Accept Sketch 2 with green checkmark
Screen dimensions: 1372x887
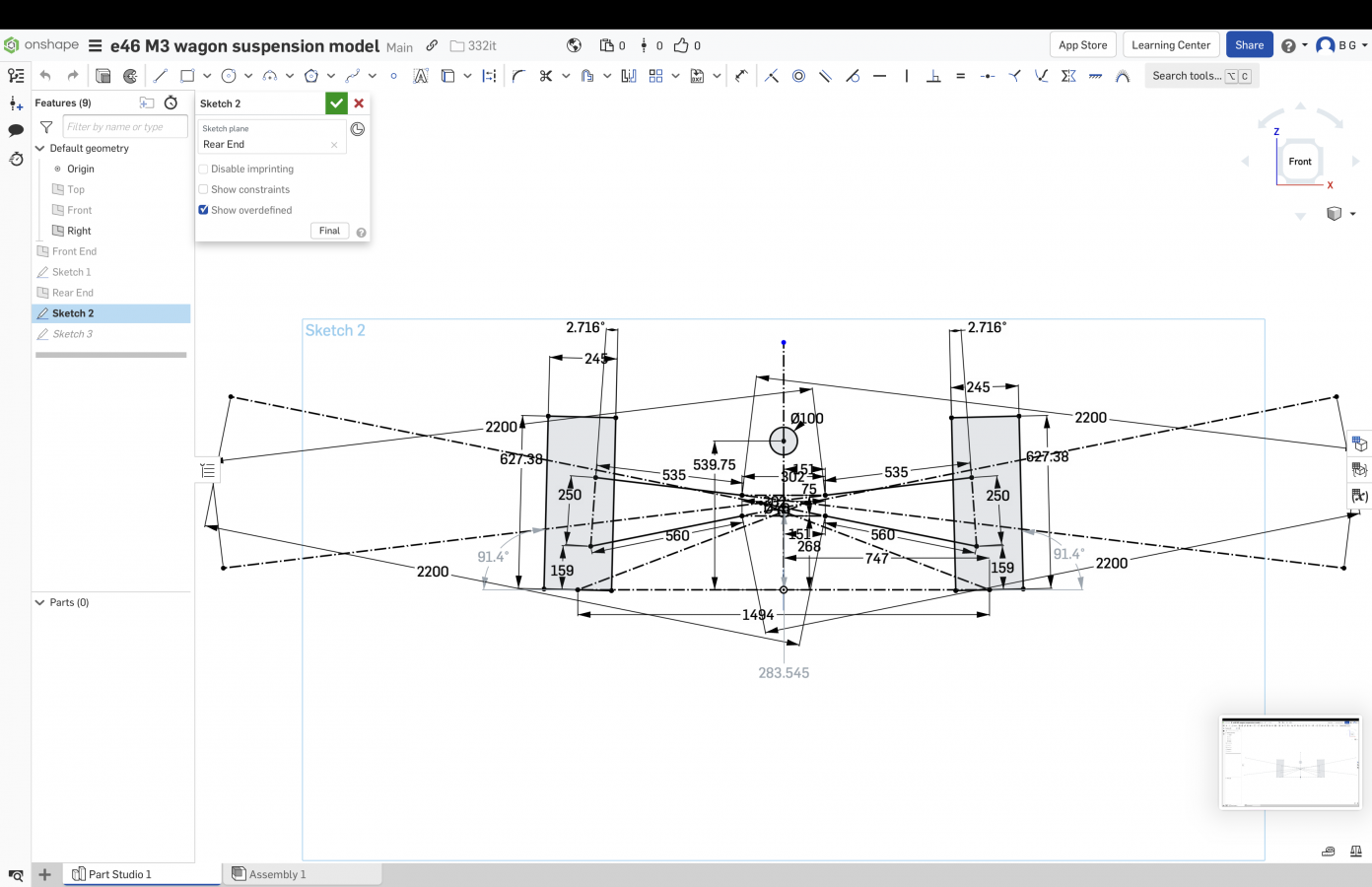tap(336, 103)
